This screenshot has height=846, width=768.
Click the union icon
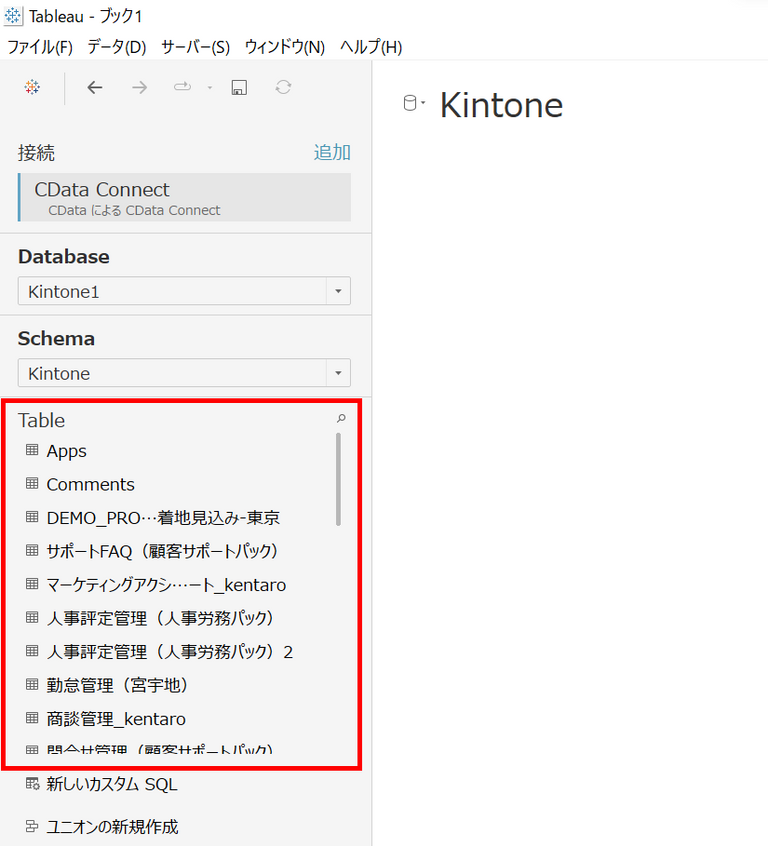coord(32,826)
